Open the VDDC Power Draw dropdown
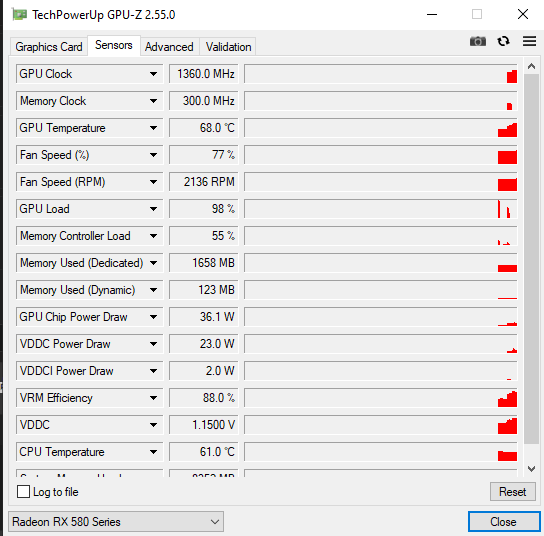Viewport: 544px width, 536px height. pos(89,344)
